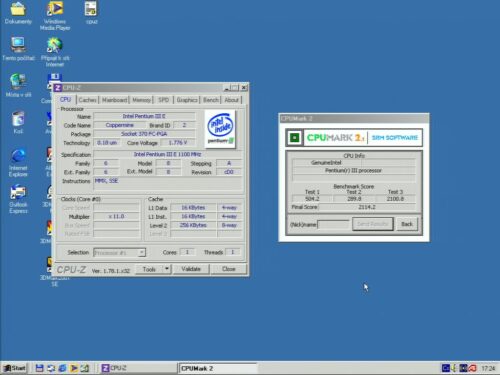Launch Outlook Express from the desktop
500x375 pixels.
pyautogui.click(x=18, y=199)
